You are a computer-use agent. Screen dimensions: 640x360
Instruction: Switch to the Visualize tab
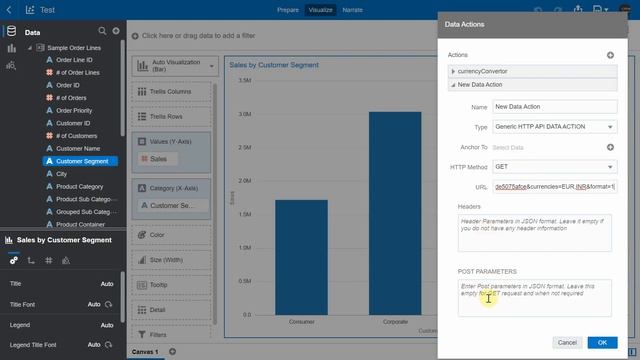(320, 10)
